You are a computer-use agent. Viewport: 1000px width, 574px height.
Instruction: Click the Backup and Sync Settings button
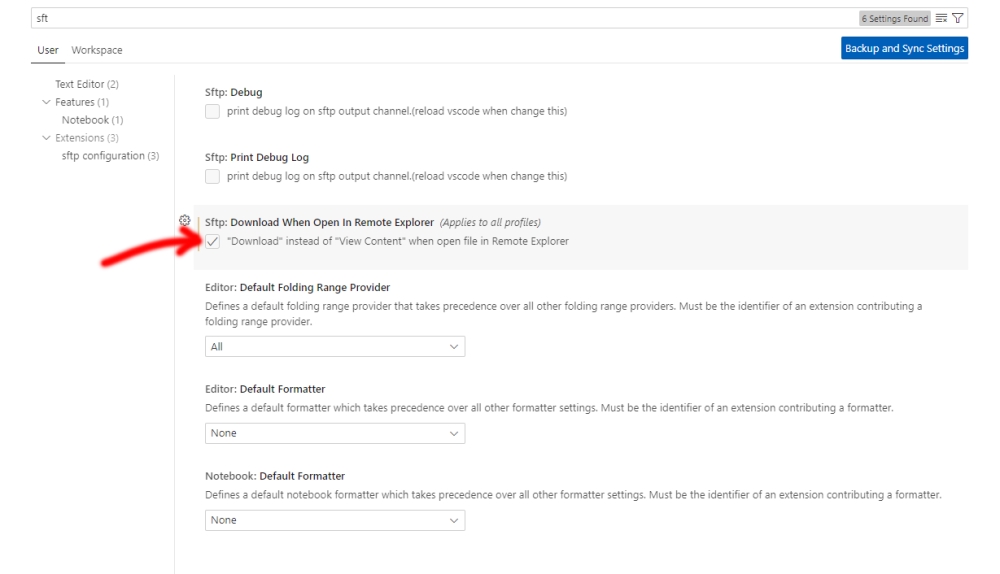pos(904,48)
